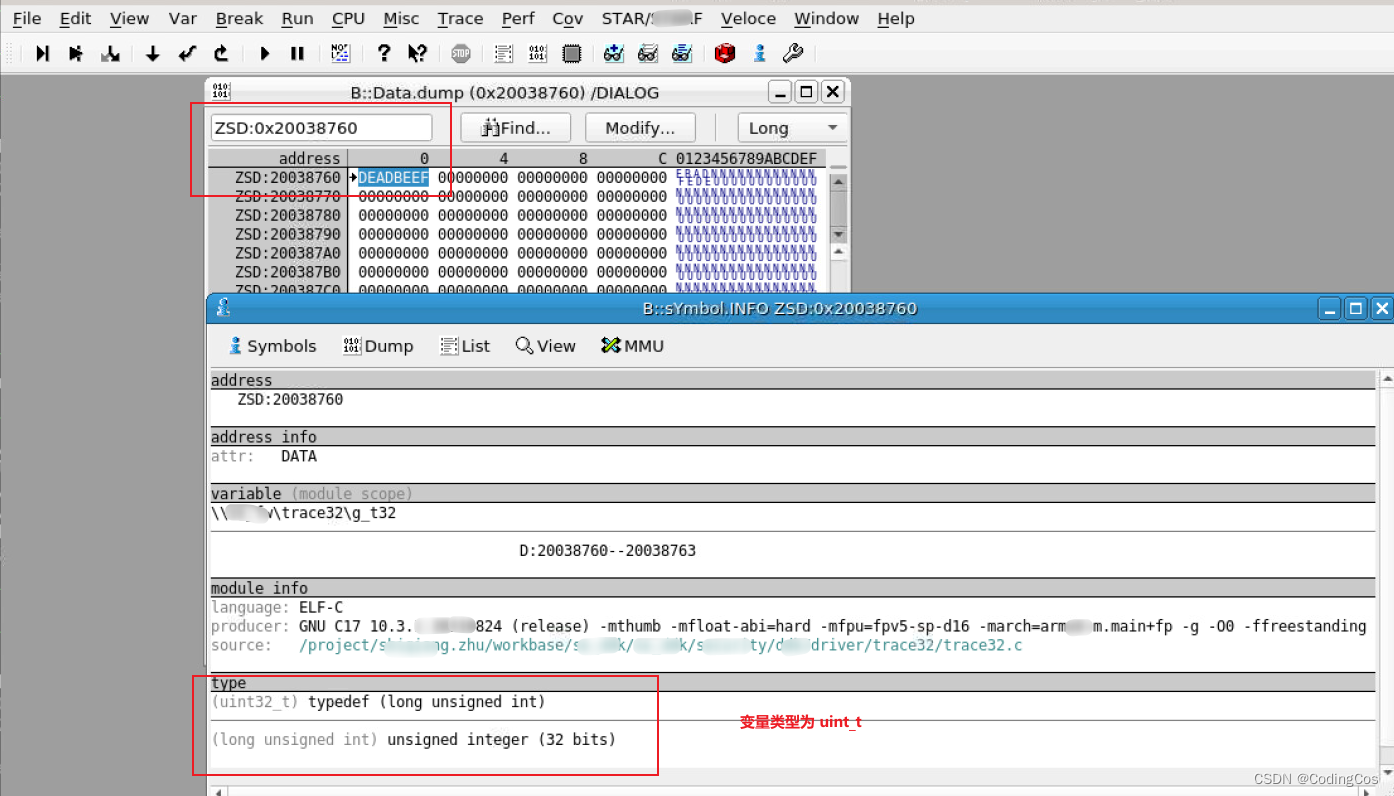Click dump window scrollbar up arrow
The width and height of the screenshot is (1394, 796).
pyautogui.click(x=838, y=183)
